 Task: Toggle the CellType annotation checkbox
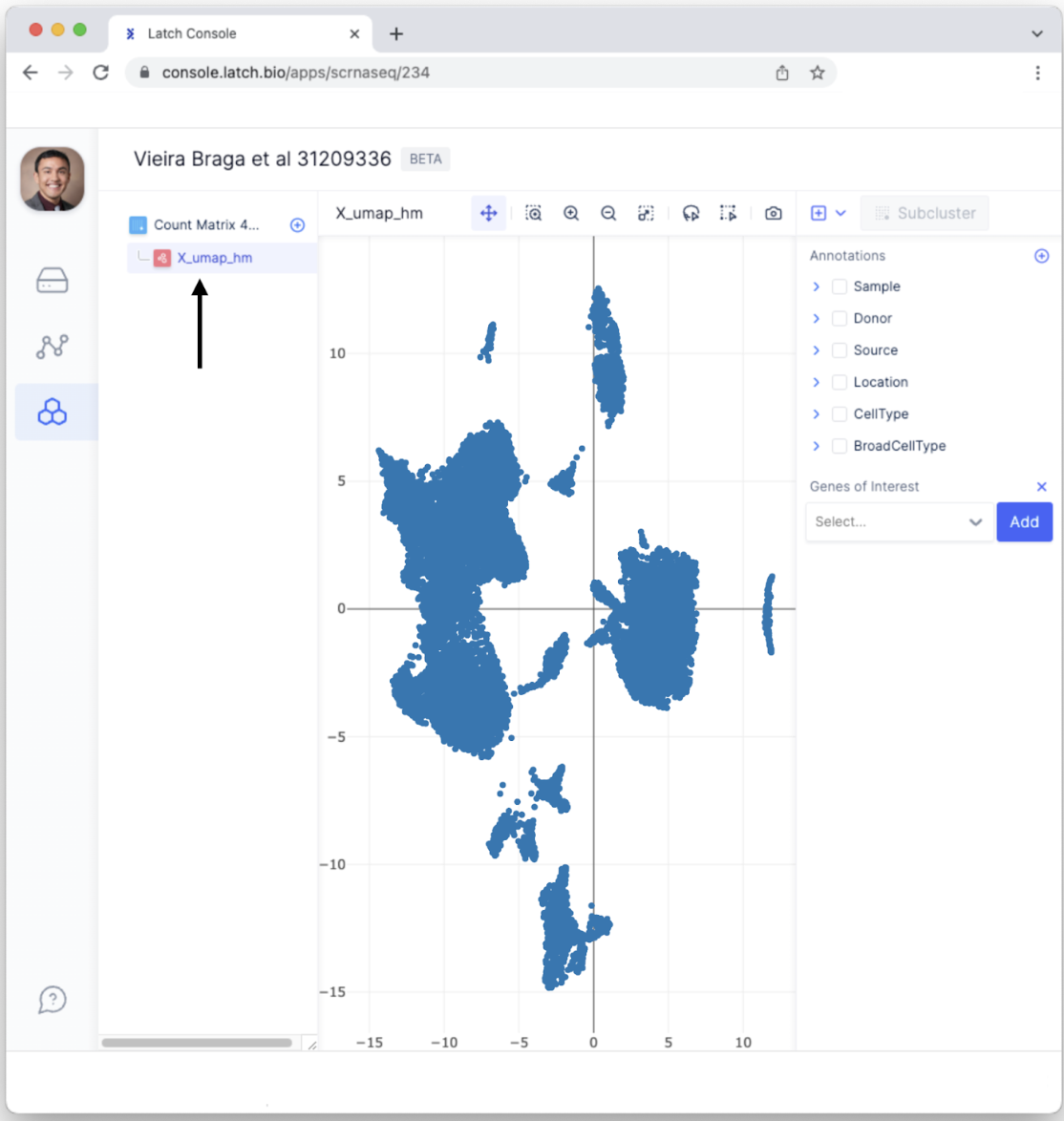pyautogui.click(x=840, y=414)
